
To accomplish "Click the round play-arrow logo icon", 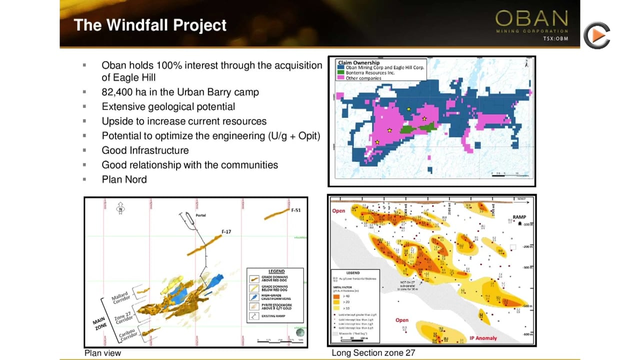I will 597,36.
